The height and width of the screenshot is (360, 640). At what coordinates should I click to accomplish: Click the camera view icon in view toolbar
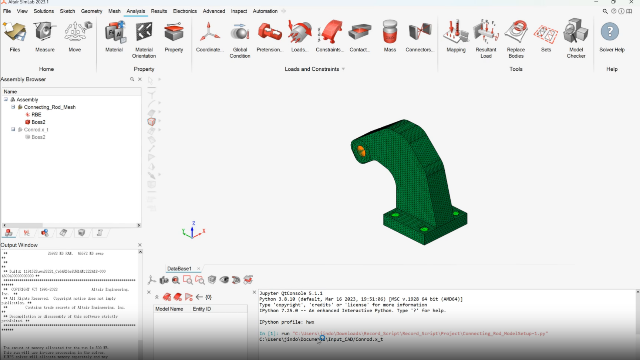pyautogui.click(x=164, y=280)
